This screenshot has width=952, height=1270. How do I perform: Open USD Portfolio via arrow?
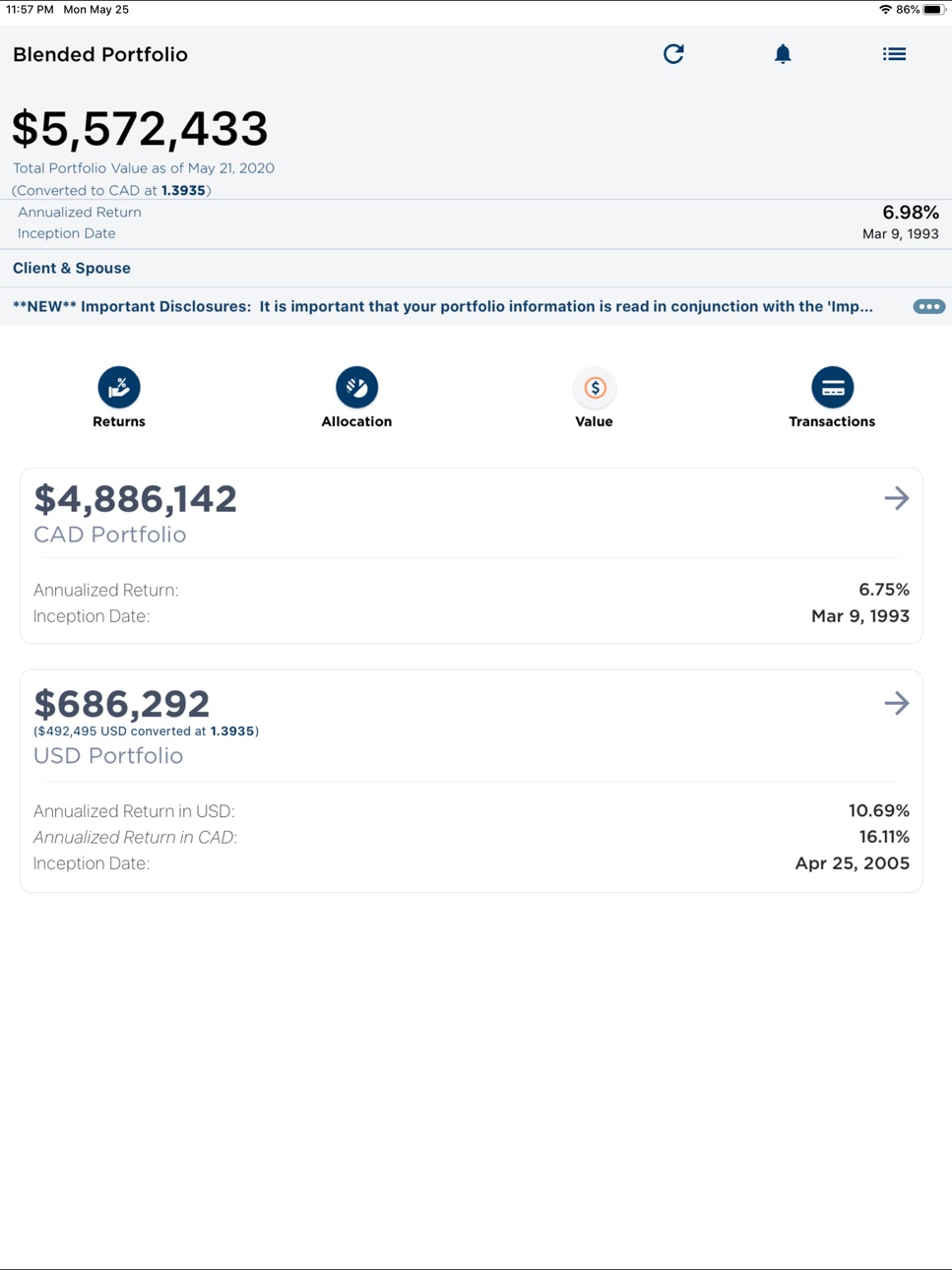pos(896,703)
